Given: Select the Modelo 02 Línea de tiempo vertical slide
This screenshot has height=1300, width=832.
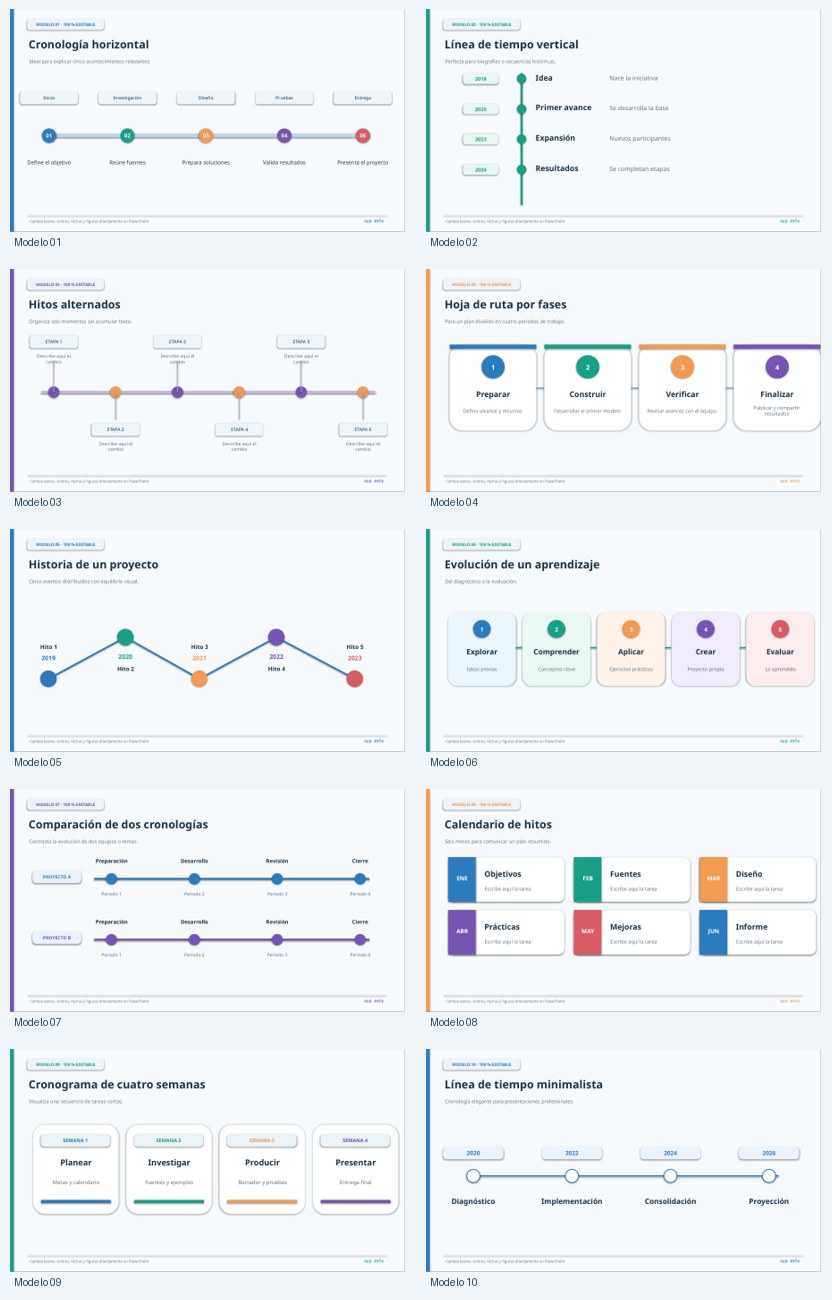Looking at the screenshot, I should tap(623, 120).
